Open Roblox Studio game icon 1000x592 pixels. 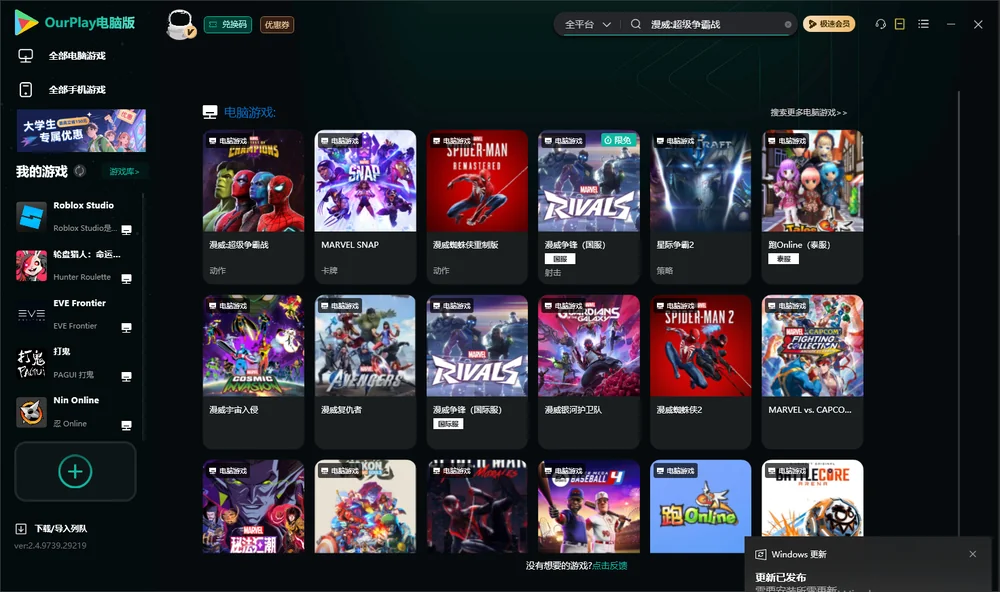point(31,217)
